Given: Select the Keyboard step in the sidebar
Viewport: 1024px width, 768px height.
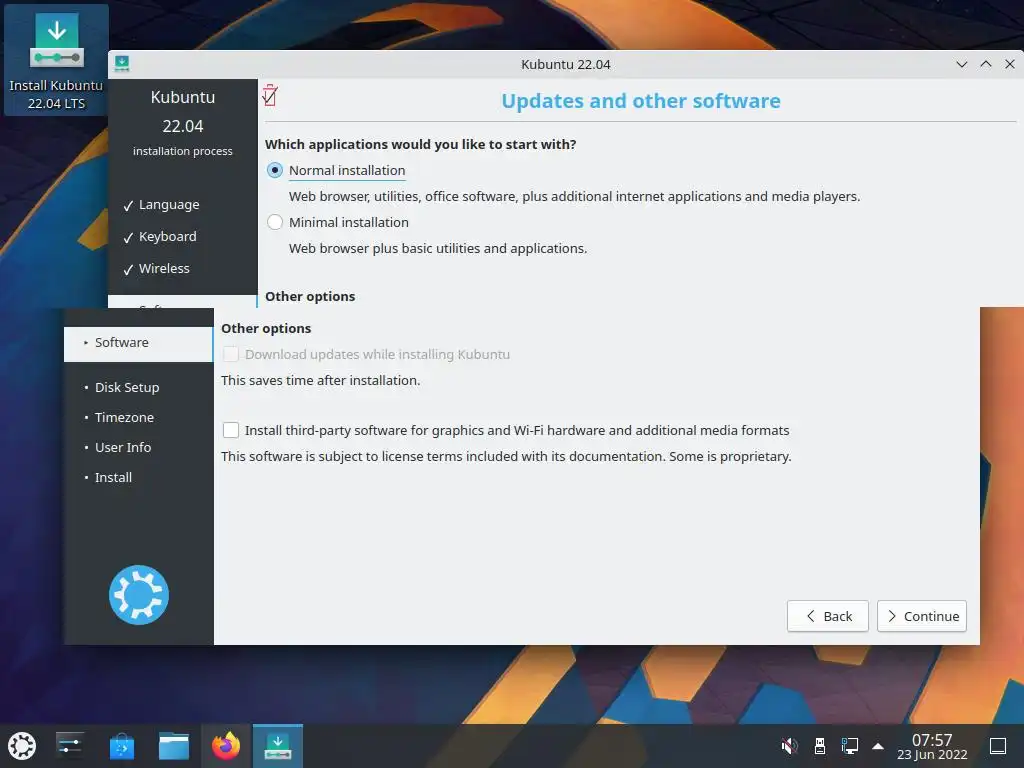Looking at the screenshot, I should [x=167, y=236].
